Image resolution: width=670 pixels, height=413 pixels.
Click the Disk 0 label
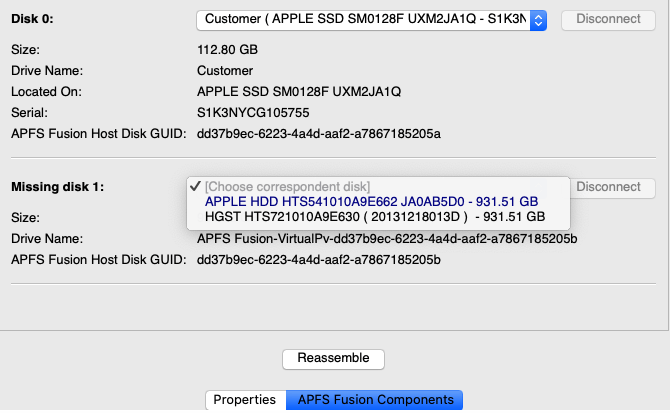(x=32, y=19)
